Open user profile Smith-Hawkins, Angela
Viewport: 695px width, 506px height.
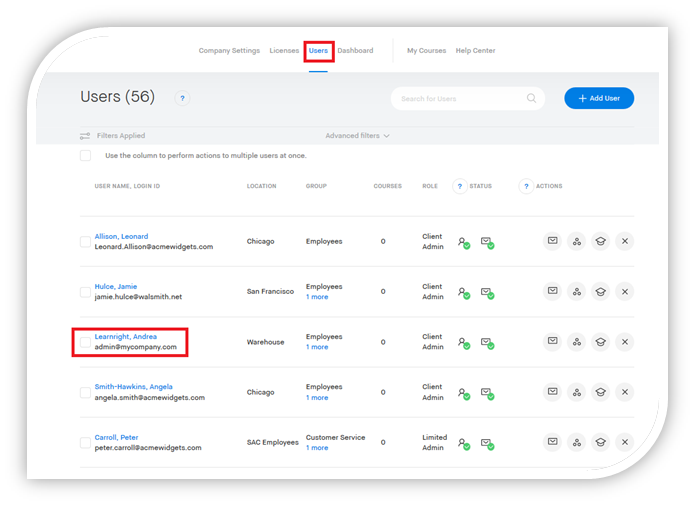click(133, 386)
